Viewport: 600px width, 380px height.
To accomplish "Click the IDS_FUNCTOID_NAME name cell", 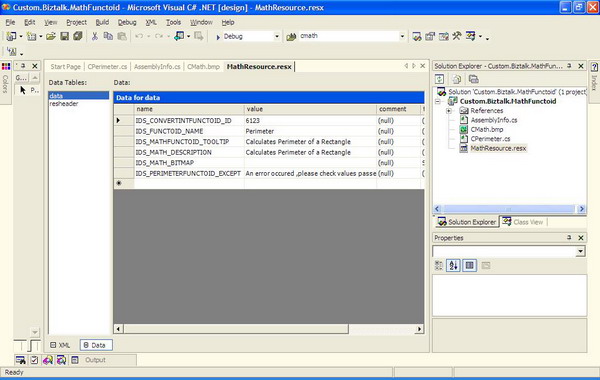I will [x=189, y=131].
